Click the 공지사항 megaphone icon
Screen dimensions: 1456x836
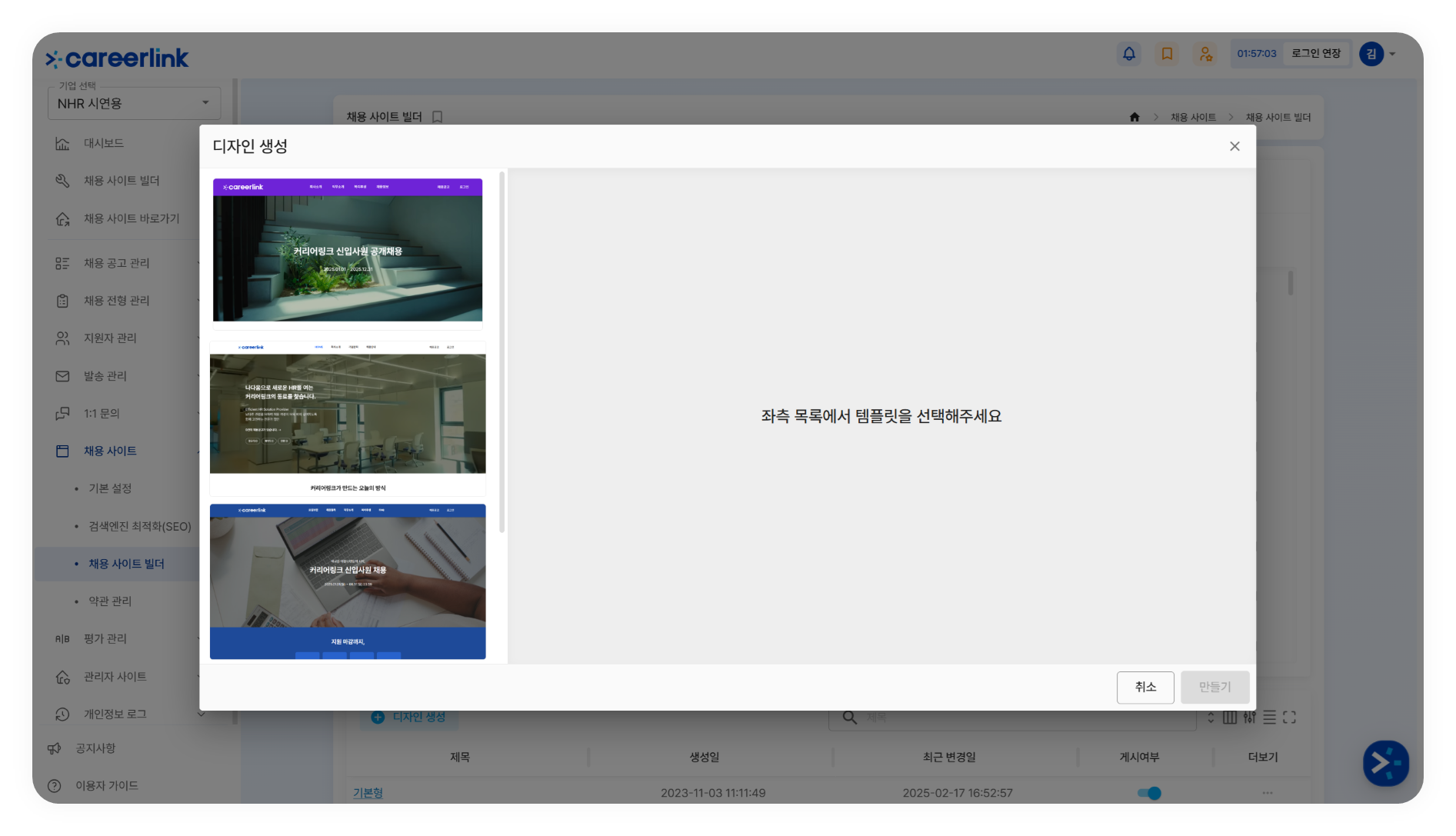pos(54,748)
